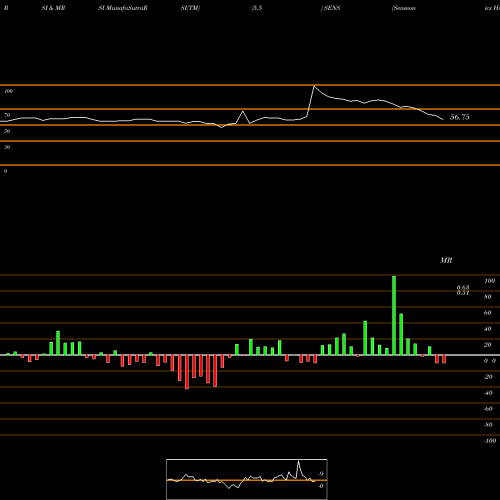Click the MR axis label 40
The width and height of the screenshot is (500, 500).
pos(488,329)
